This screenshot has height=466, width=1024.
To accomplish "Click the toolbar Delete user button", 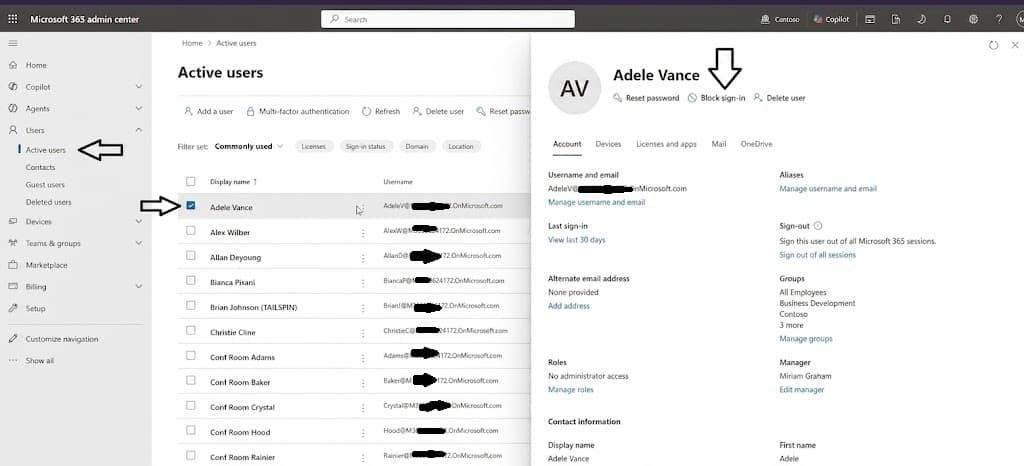I will pos(438,112).
